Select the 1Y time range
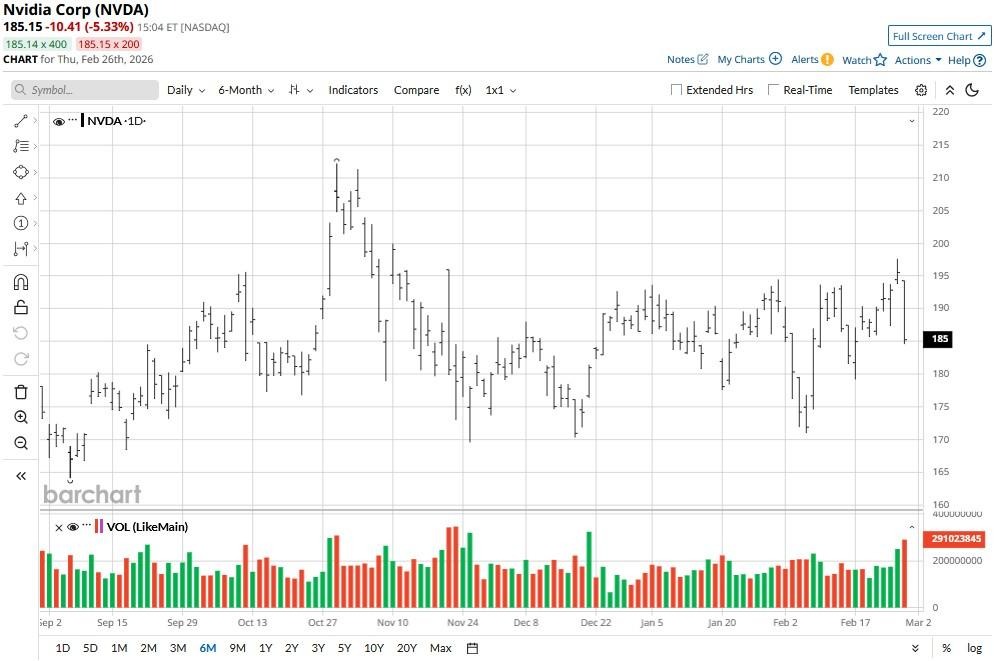The image size is (994, 661). [266, 648]
